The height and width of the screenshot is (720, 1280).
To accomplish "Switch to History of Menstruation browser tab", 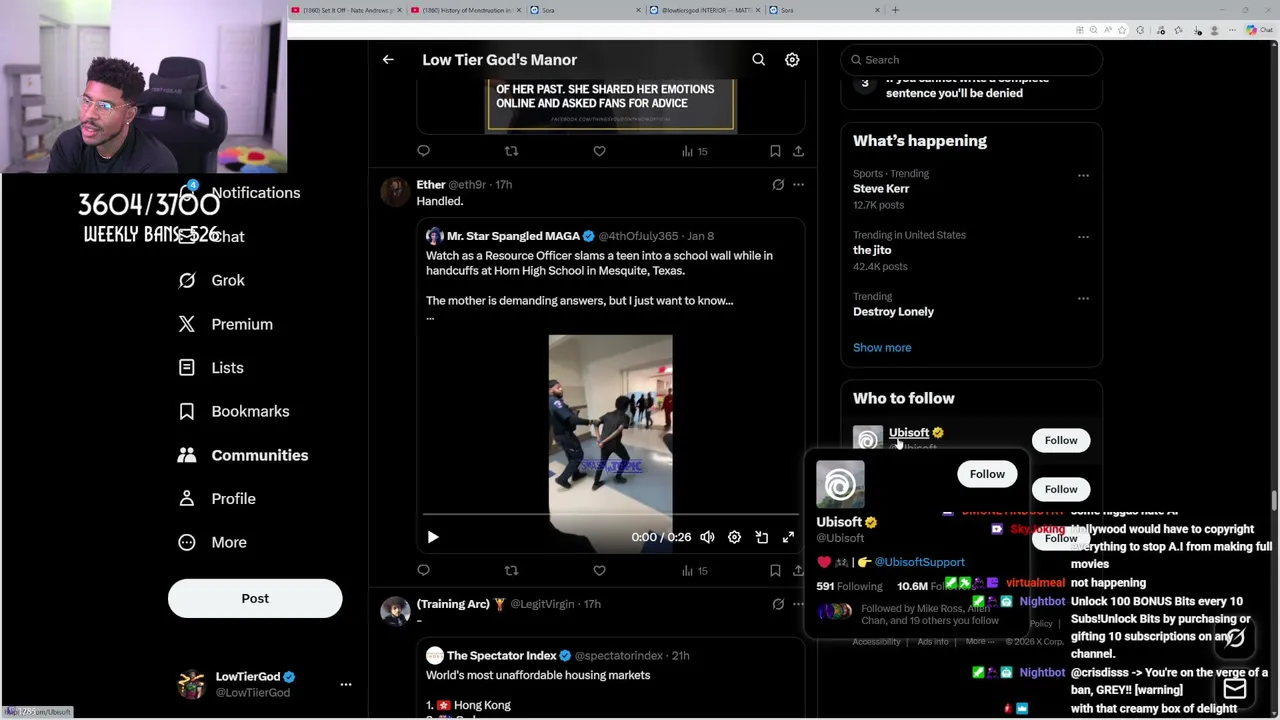I will tap(466, 10).
